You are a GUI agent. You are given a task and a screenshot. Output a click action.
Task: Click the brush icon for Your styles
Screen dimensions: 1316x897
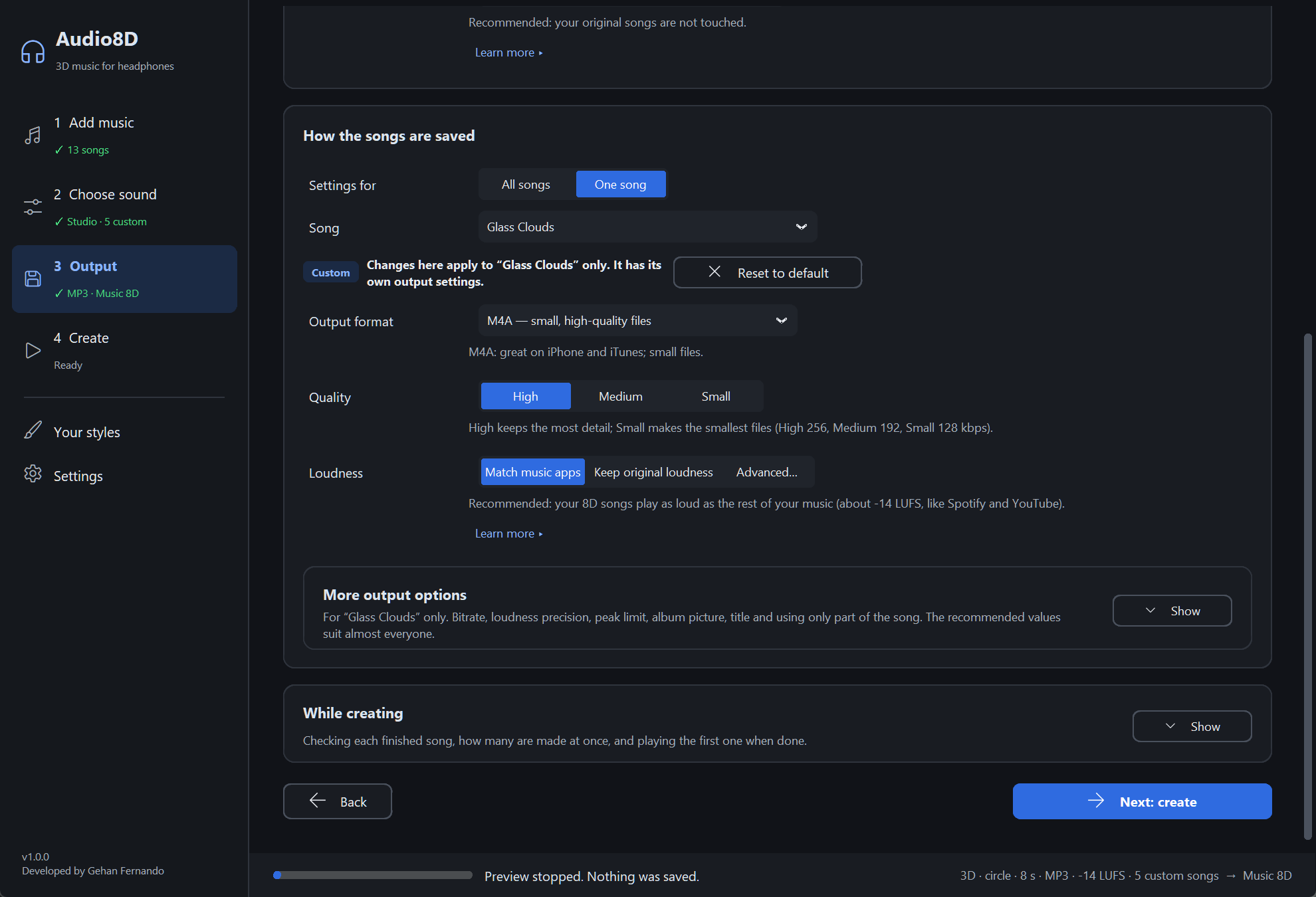pos(33,430)
